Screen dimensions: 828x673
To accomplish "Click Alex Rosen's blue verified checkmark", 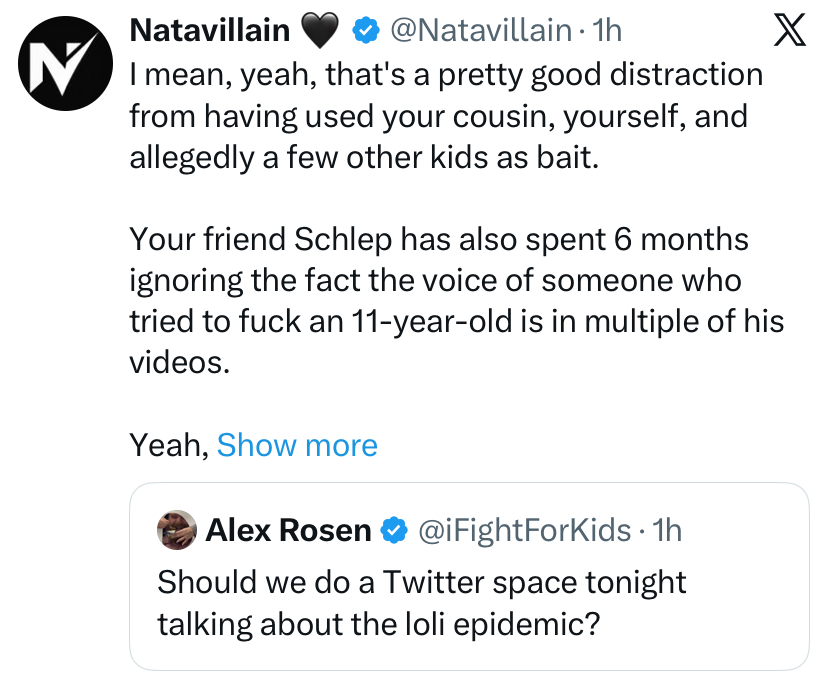I will (394, 530).
